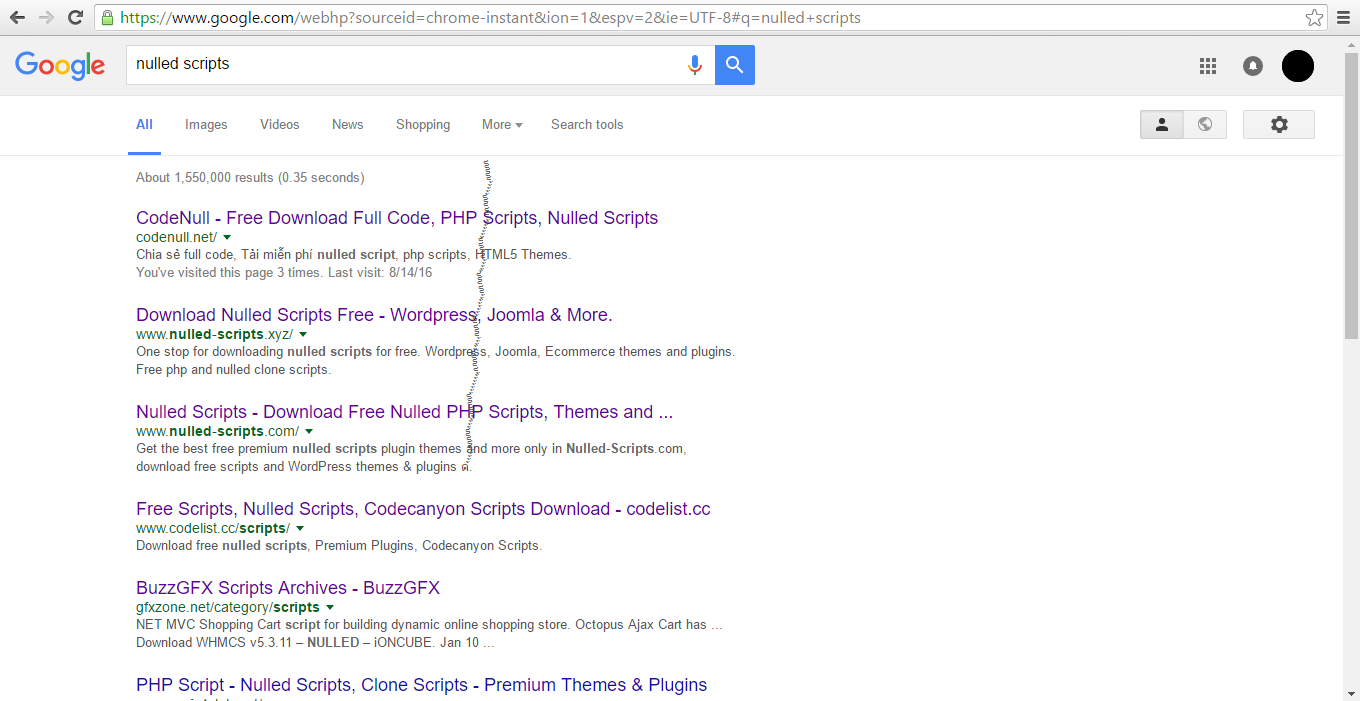Click 'Chia sẻ full code' snippet text

pos(353,255)
